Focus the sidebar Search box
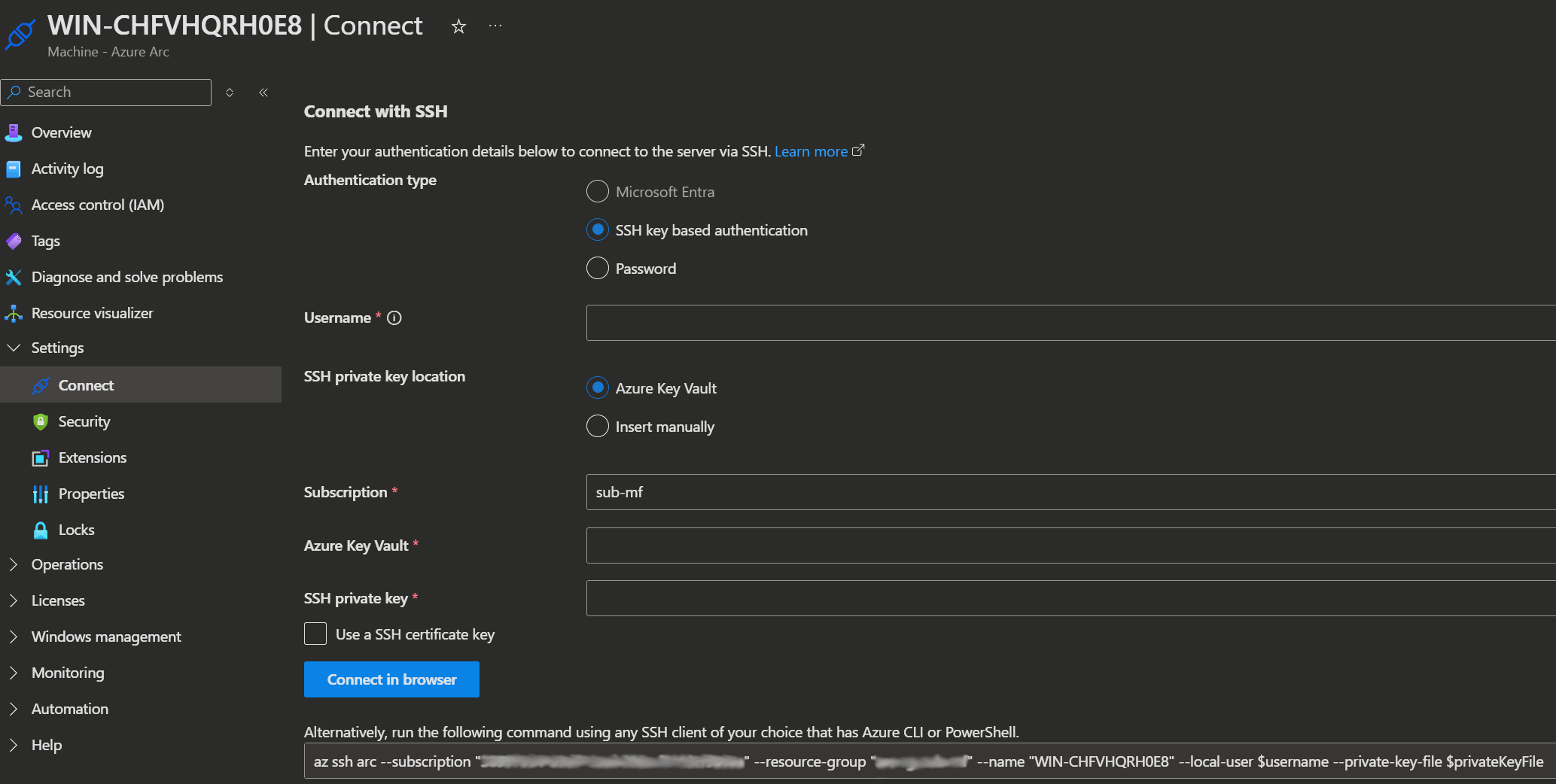The width and height of the screenshot is (1556, 784). coord(106,93)
